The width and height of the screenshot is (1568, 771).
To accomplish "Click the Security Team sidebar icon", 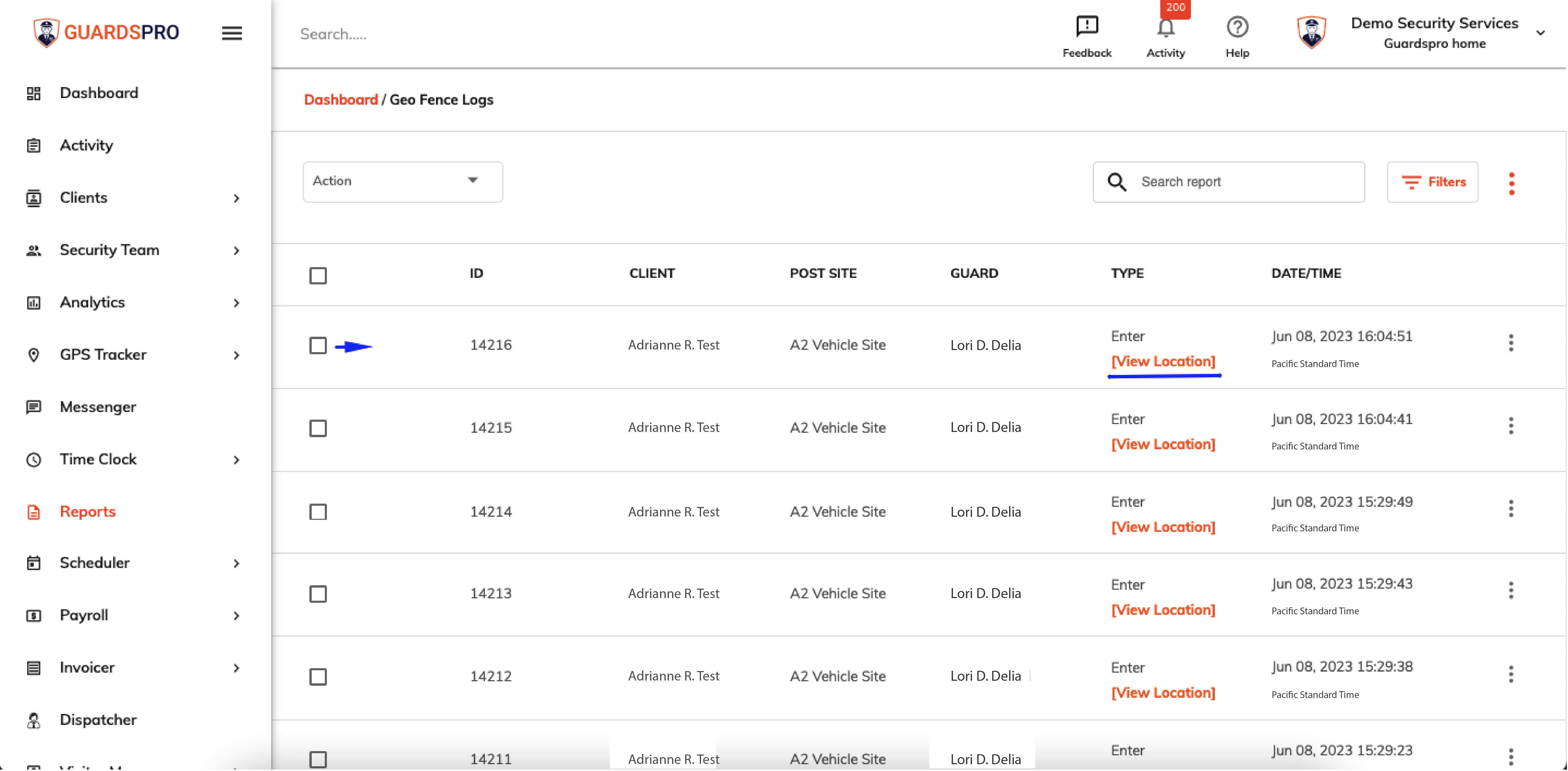I will coord(33,250).
